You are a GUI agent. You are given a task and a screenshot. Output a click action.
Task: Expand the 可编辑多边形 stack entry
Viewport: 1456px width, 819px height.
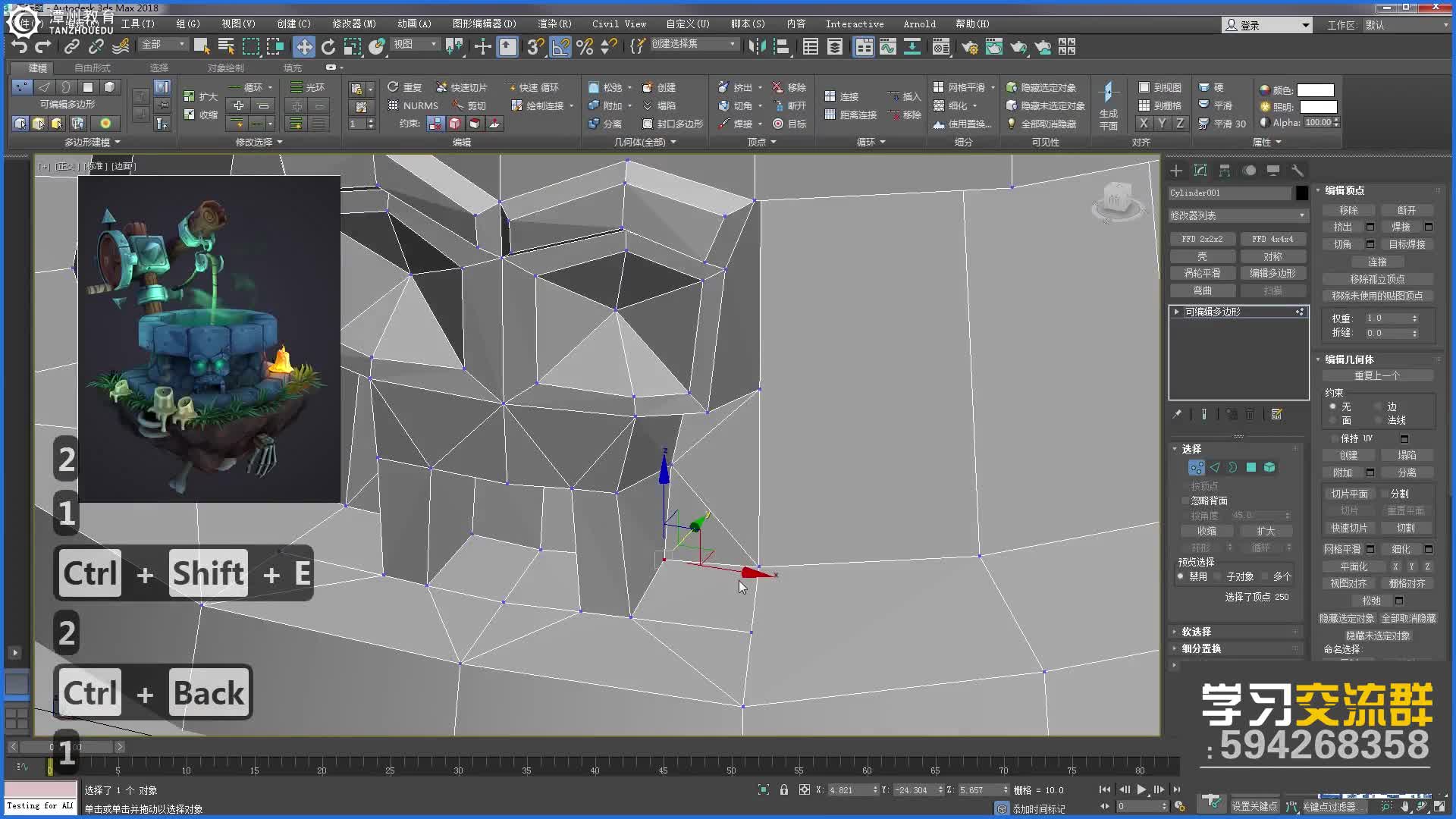[1176, 312]
